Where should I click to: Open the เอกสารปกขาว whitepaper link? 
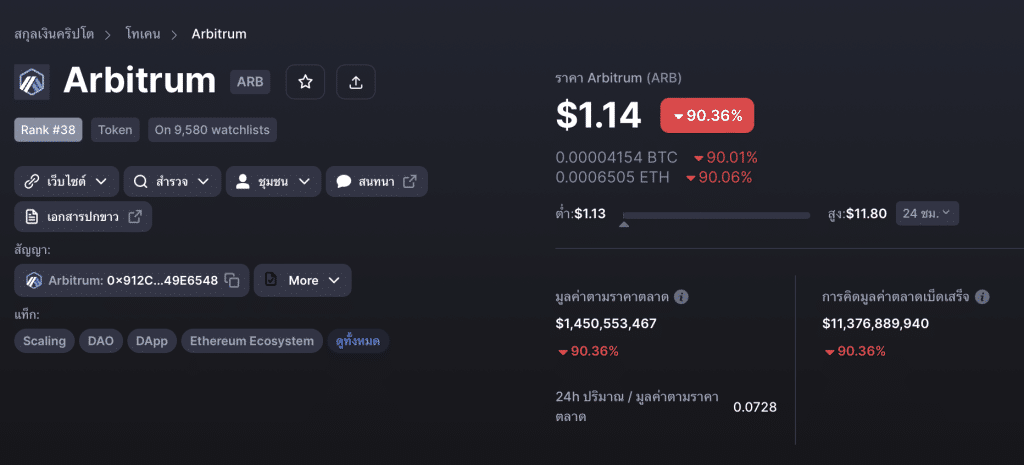[x=83, y=216]
